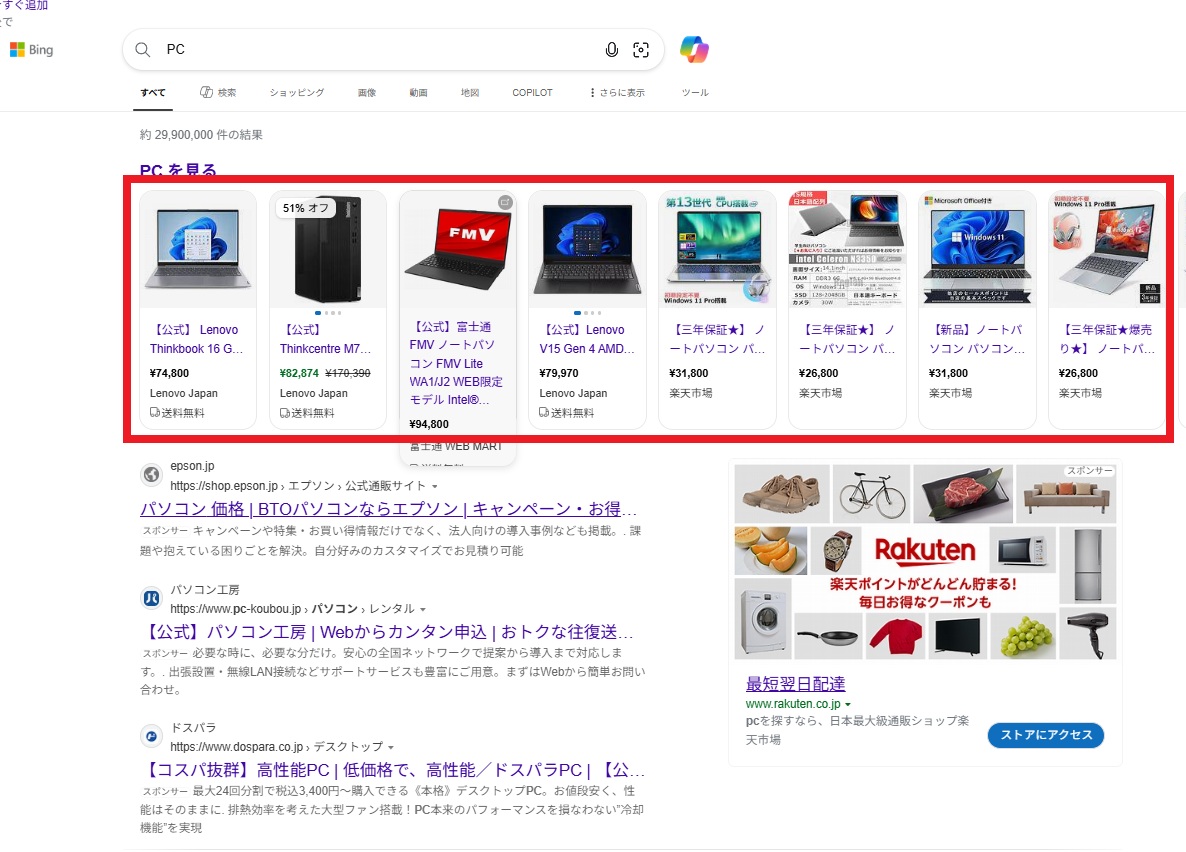The height and width of the screenshot is (852, 1186).
Task: Expand the さらに表示 menu
Action: click(x=617, y=92)
